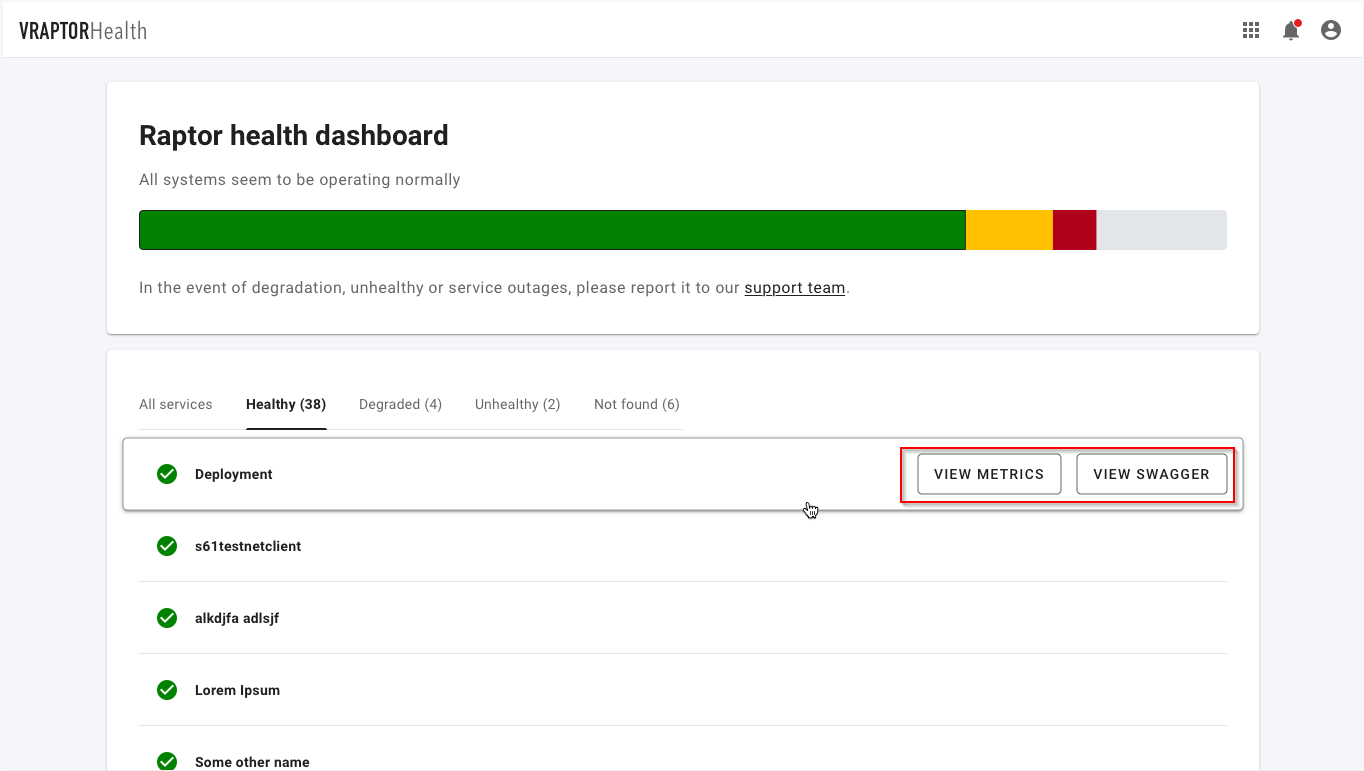Image resolution: width=1364 pixels, height=771 pixels.
Task: Click the VRAPTOR Health logo
Action: [83, 31]
